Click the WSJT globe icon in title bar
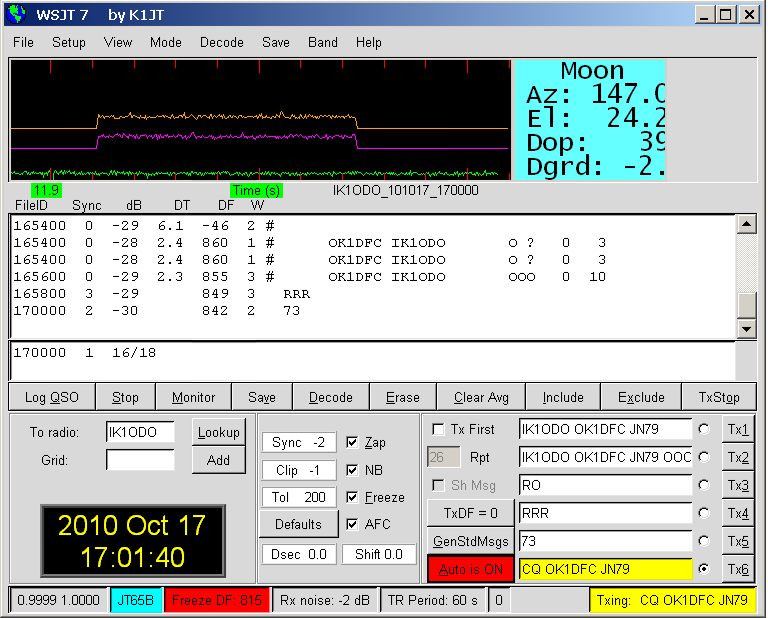The image size is (768, 618). pyautogui.click(x=16, y=14)
